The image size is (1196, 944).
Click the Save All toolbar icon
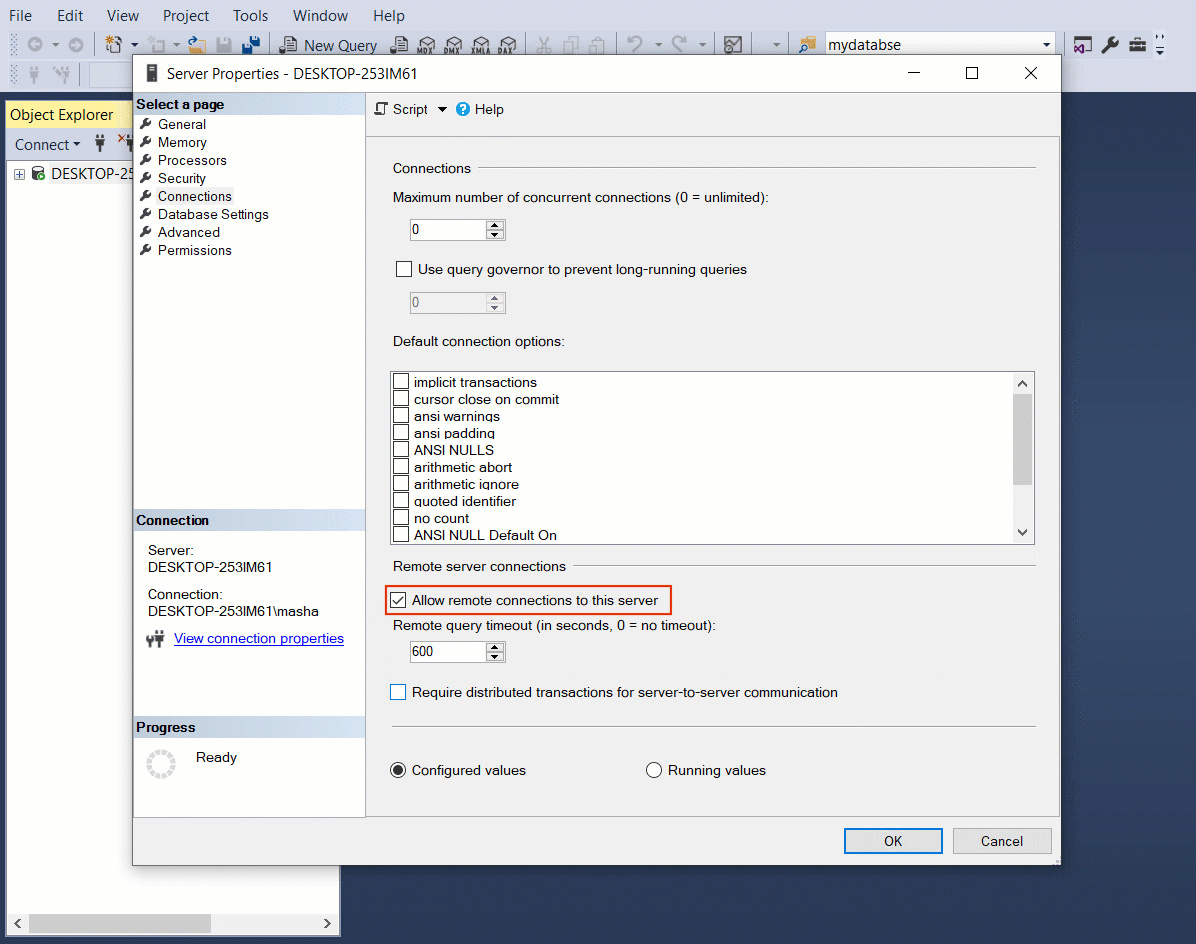click(251, 45)
